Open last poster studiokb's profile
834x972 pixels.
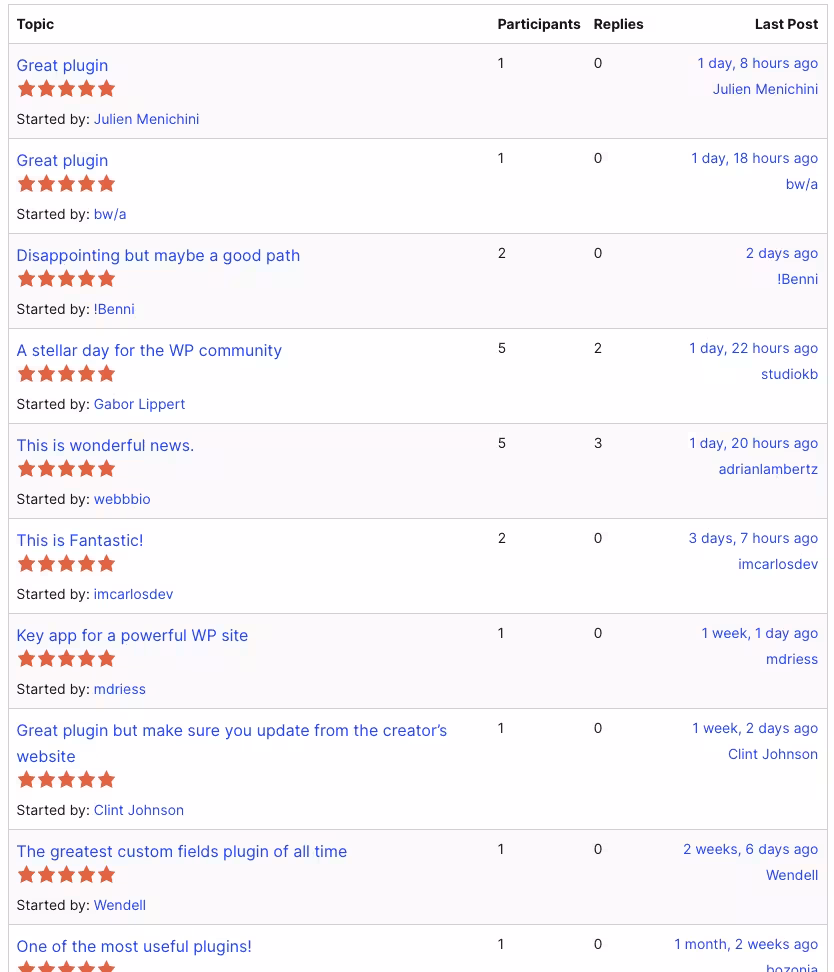tap(789, 374)
